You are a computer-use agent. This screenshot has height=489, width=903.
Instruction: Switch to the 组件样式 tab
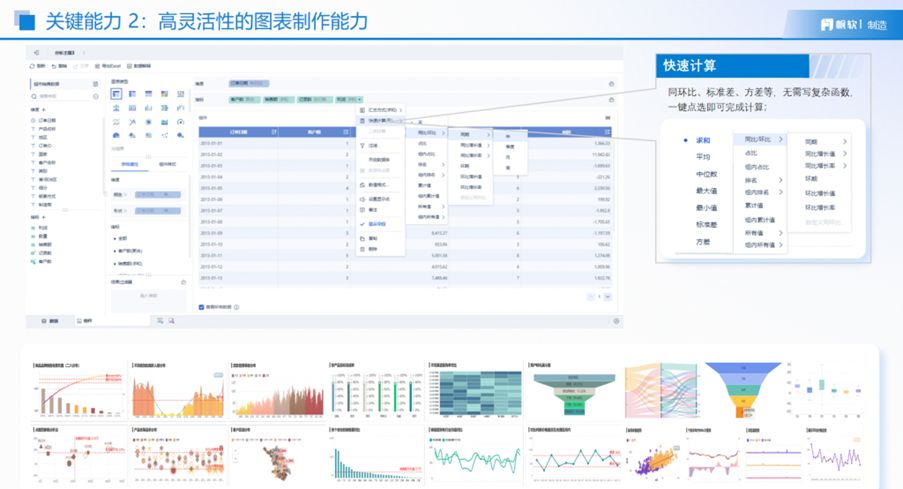tap(168, 164)
